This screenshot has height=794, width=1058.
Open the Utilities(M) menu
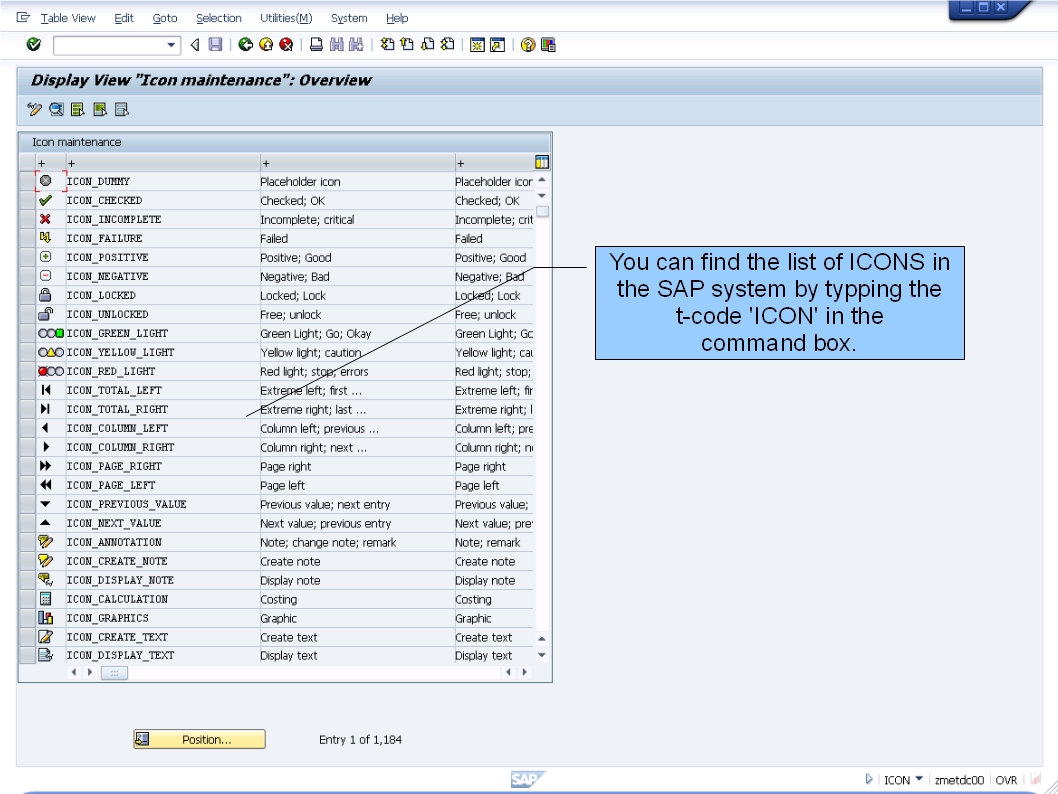[286, 17]
